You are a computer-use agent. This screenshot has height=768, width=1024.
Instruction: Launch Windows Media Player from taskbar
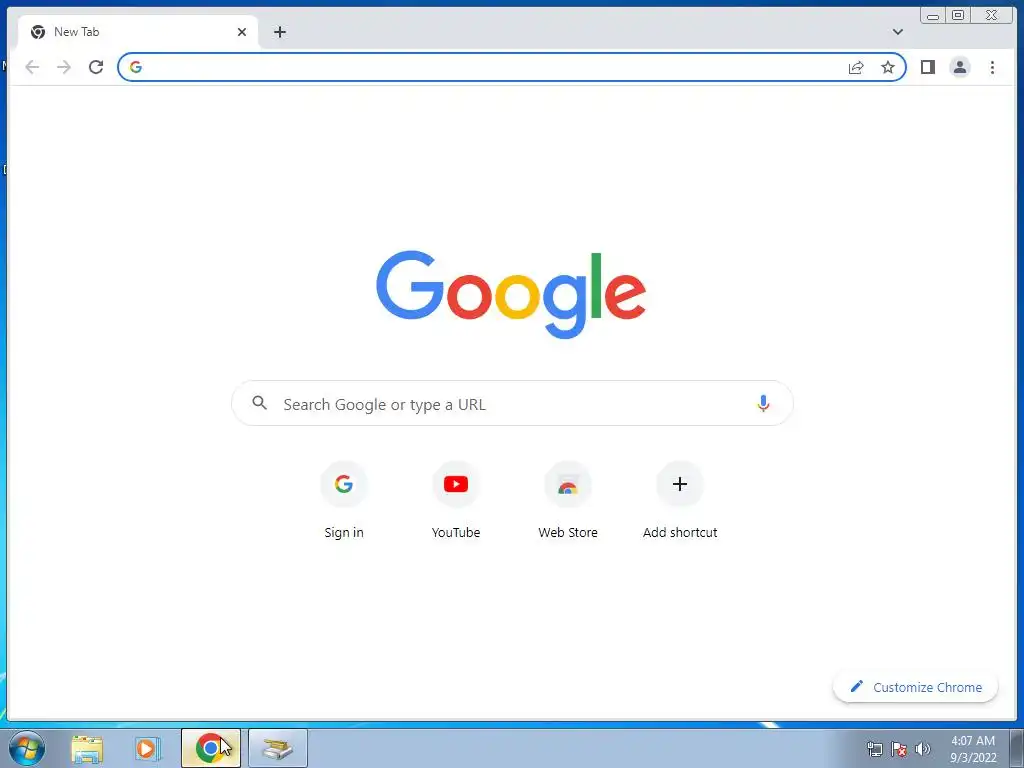point(148,749)
